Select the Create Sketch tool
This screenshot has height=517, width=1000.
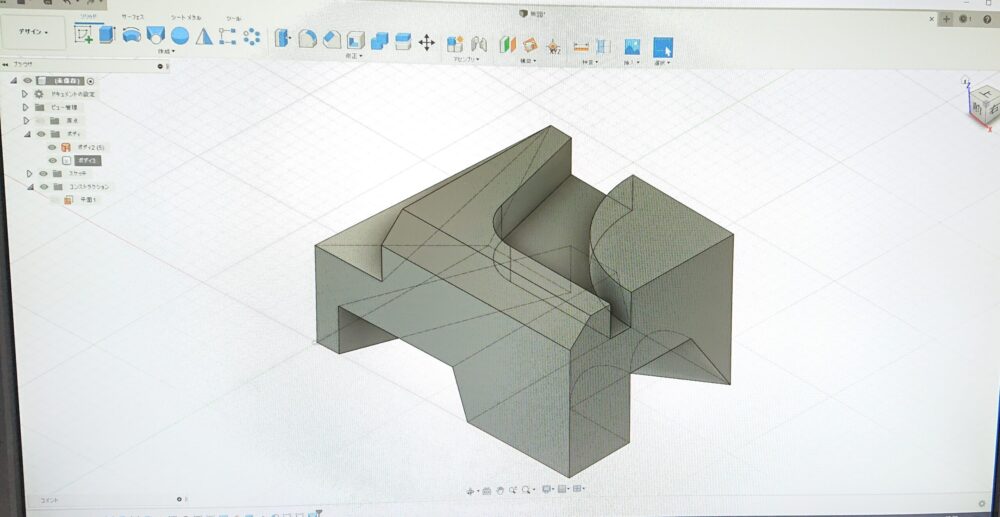[84, 34]
